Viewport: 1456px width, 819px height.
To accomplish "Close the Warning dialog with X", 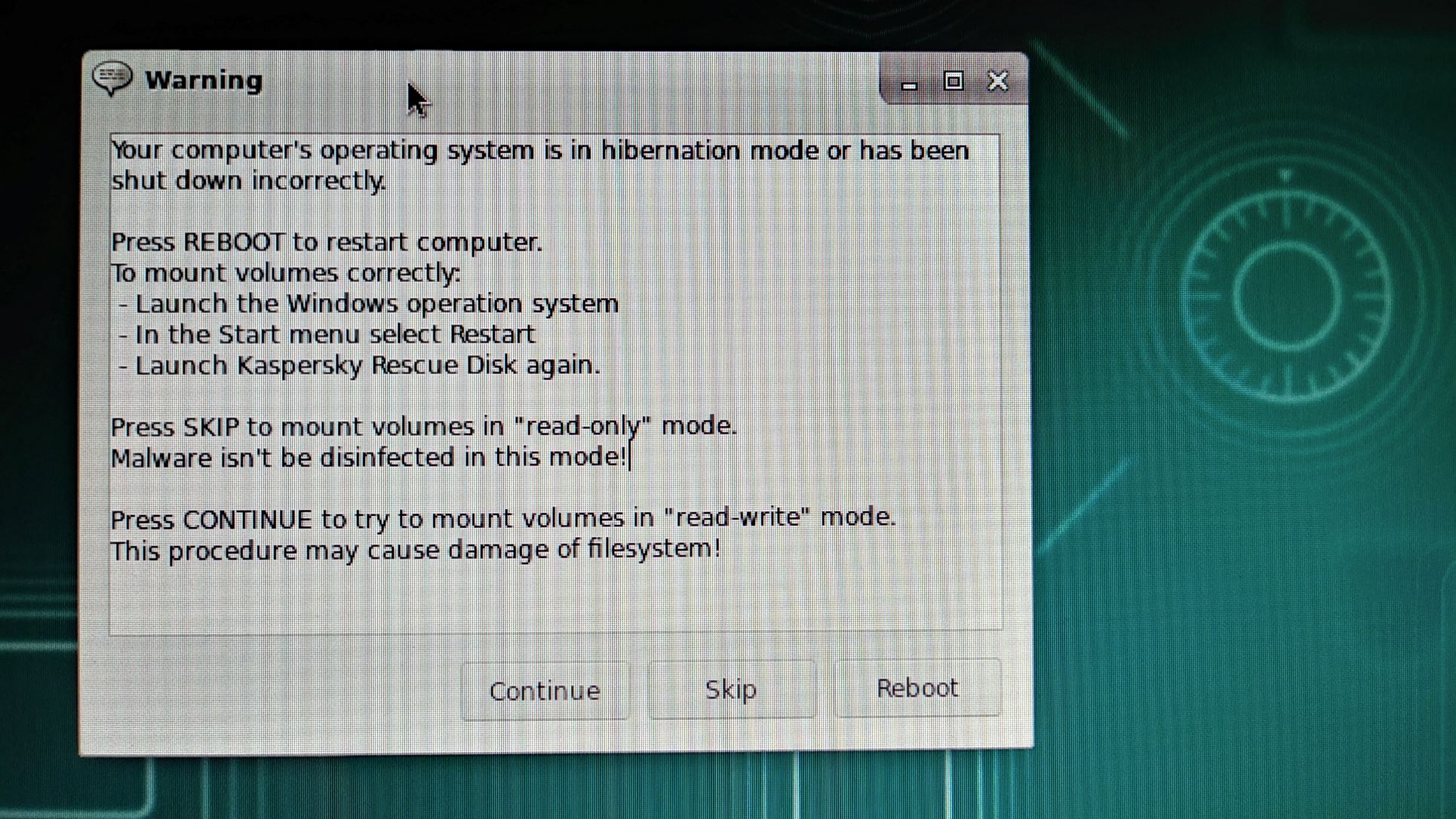I will [998, 81].
